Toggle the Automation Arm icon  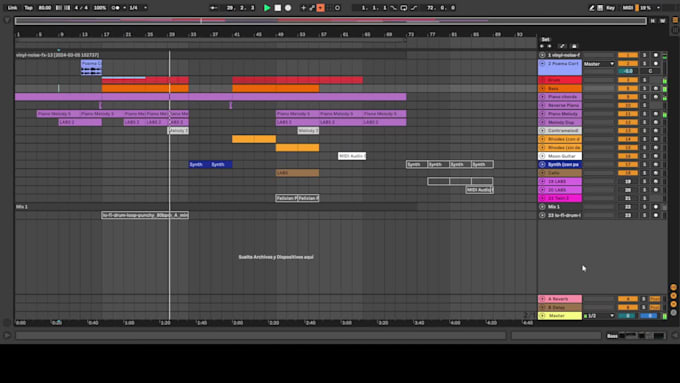click(x=312, y=8)
